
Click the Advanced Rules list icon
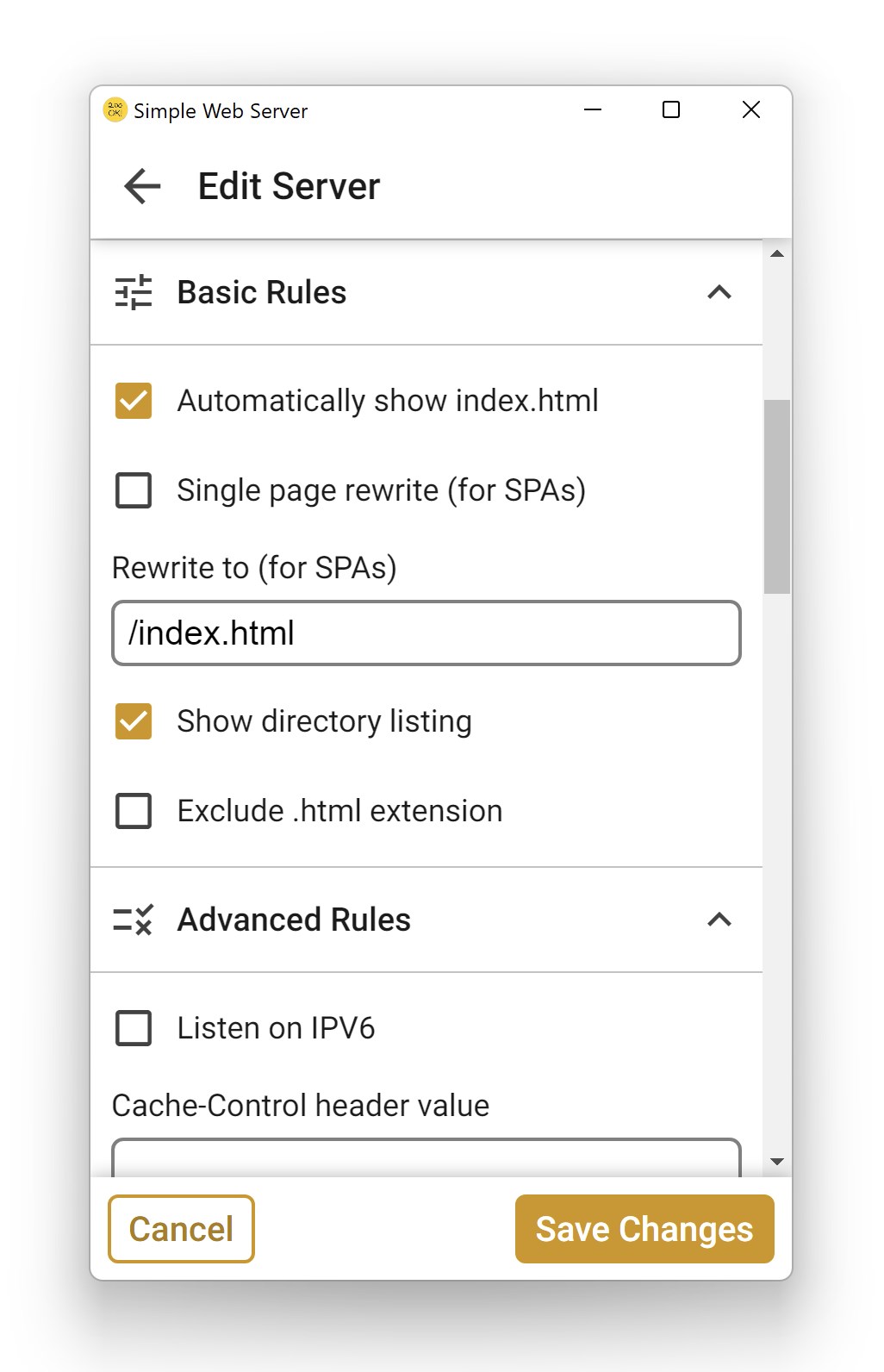[134, 920]
